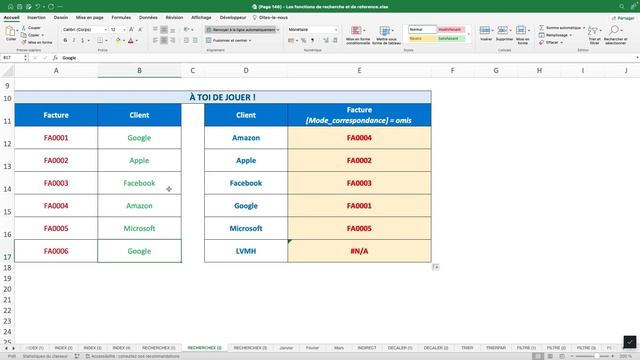Select the #N/A cell next to LVMH
The height and width of the screenshot is (360, 640).
click(x=359, y=251)
